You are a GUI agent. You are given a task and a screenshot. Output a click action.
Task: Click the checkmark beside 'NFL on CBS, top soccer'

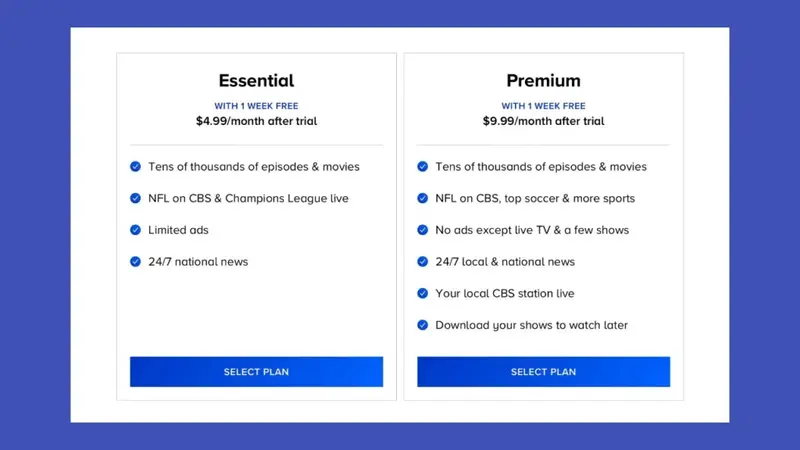(423, 198)
